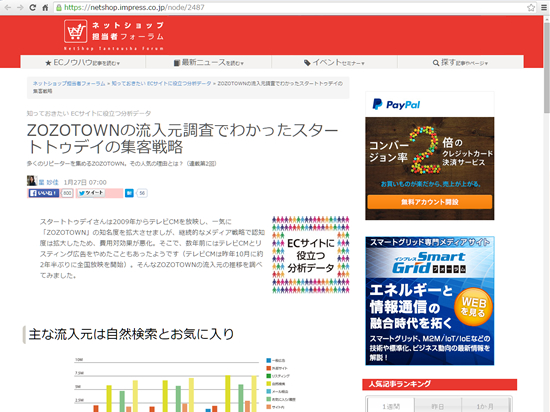Click the Twitter ツイート button
This screenshot has height=412, width=550.
tap(91, 193)
